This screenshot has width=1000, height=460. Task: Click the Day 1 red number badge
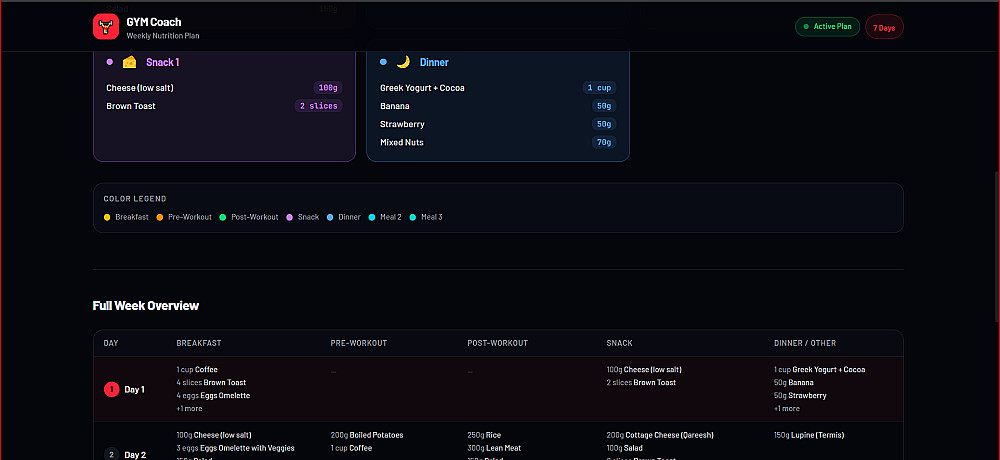coord(112,389)
